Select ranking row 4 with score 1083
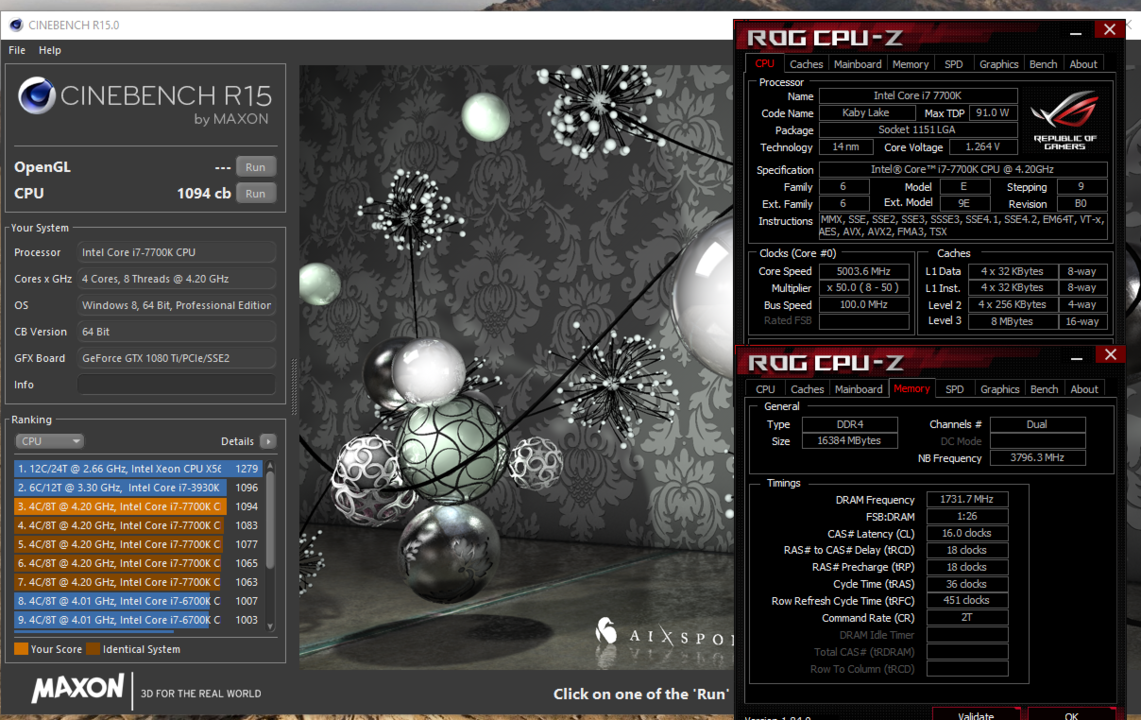1141x720 pixels. pyautogui.click(x=138, y=526)
